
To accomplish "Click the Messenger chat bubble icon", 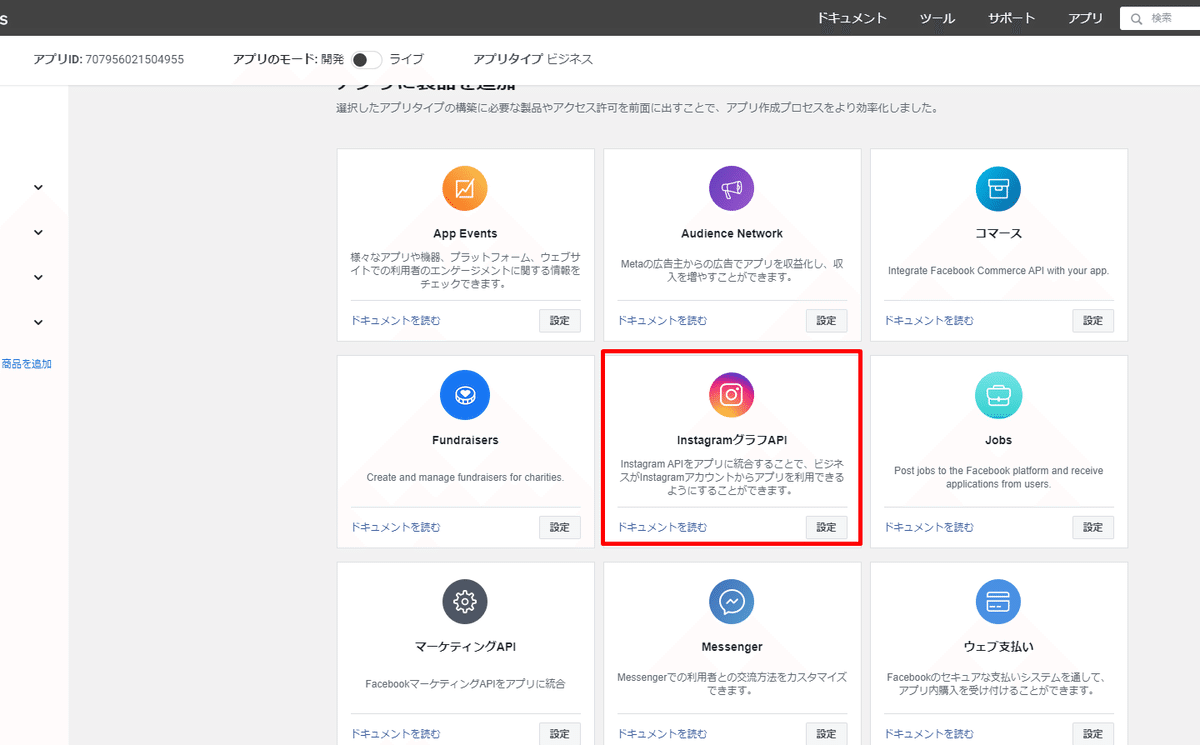I will click(732, 601).
